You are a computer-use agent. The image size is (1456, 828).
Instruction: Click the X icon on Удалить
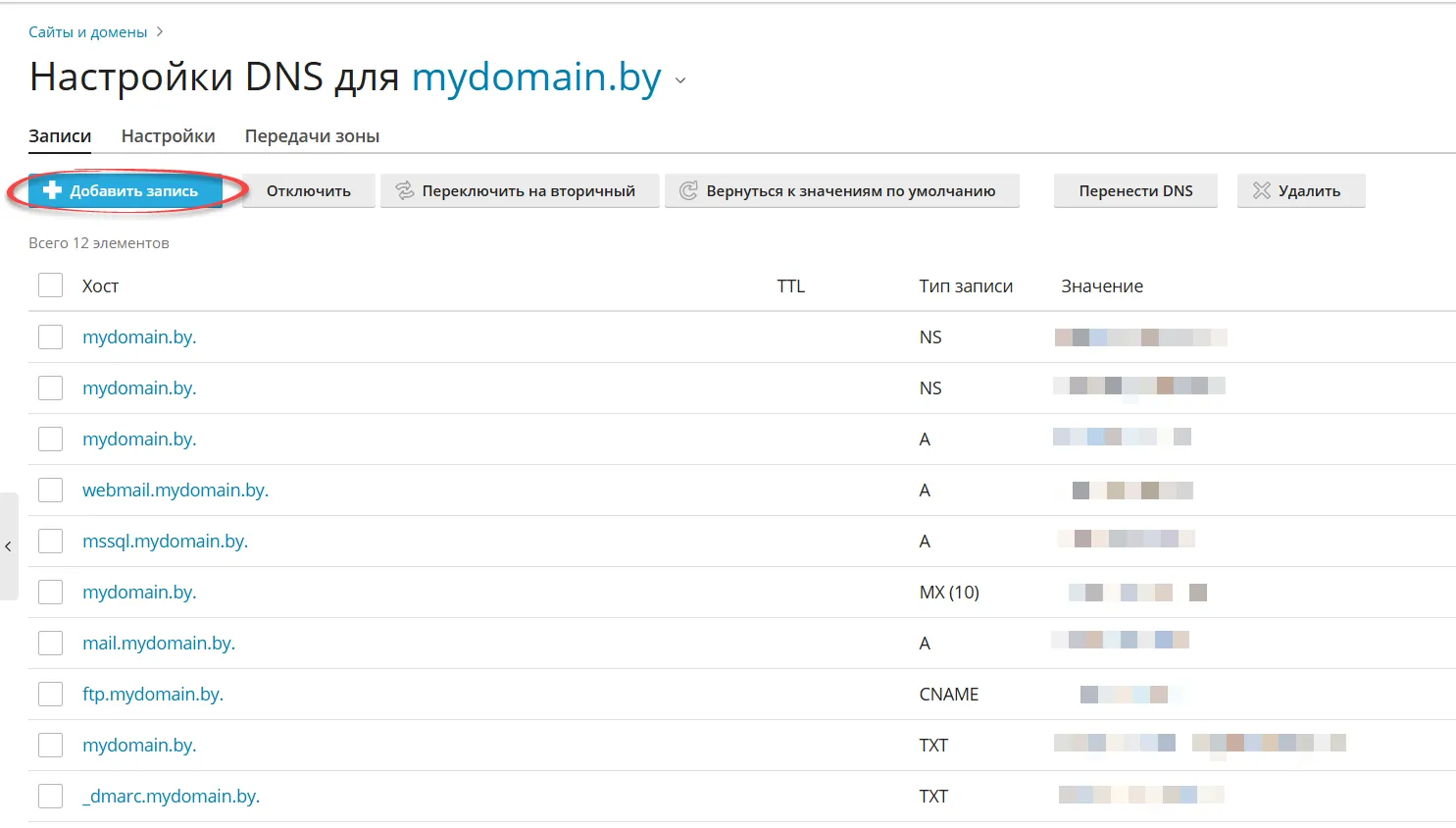pos(1261,190)
